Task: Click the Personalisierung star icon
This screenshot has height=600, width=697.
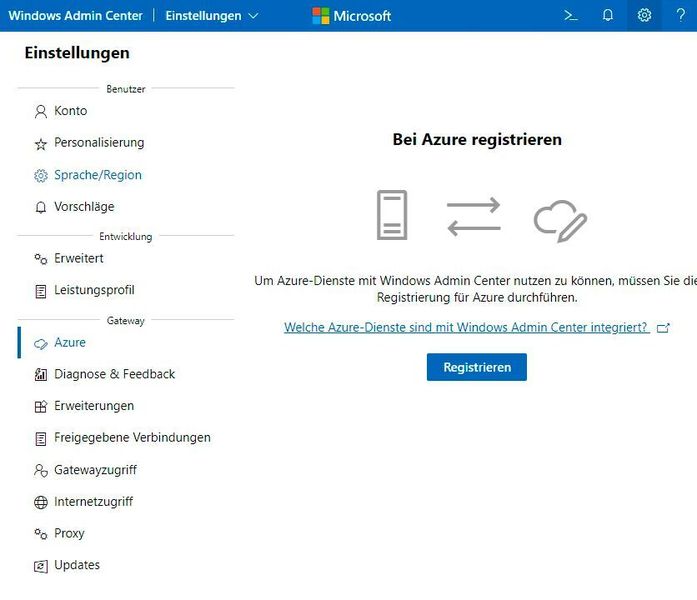Action: click(x=40, y=144)
